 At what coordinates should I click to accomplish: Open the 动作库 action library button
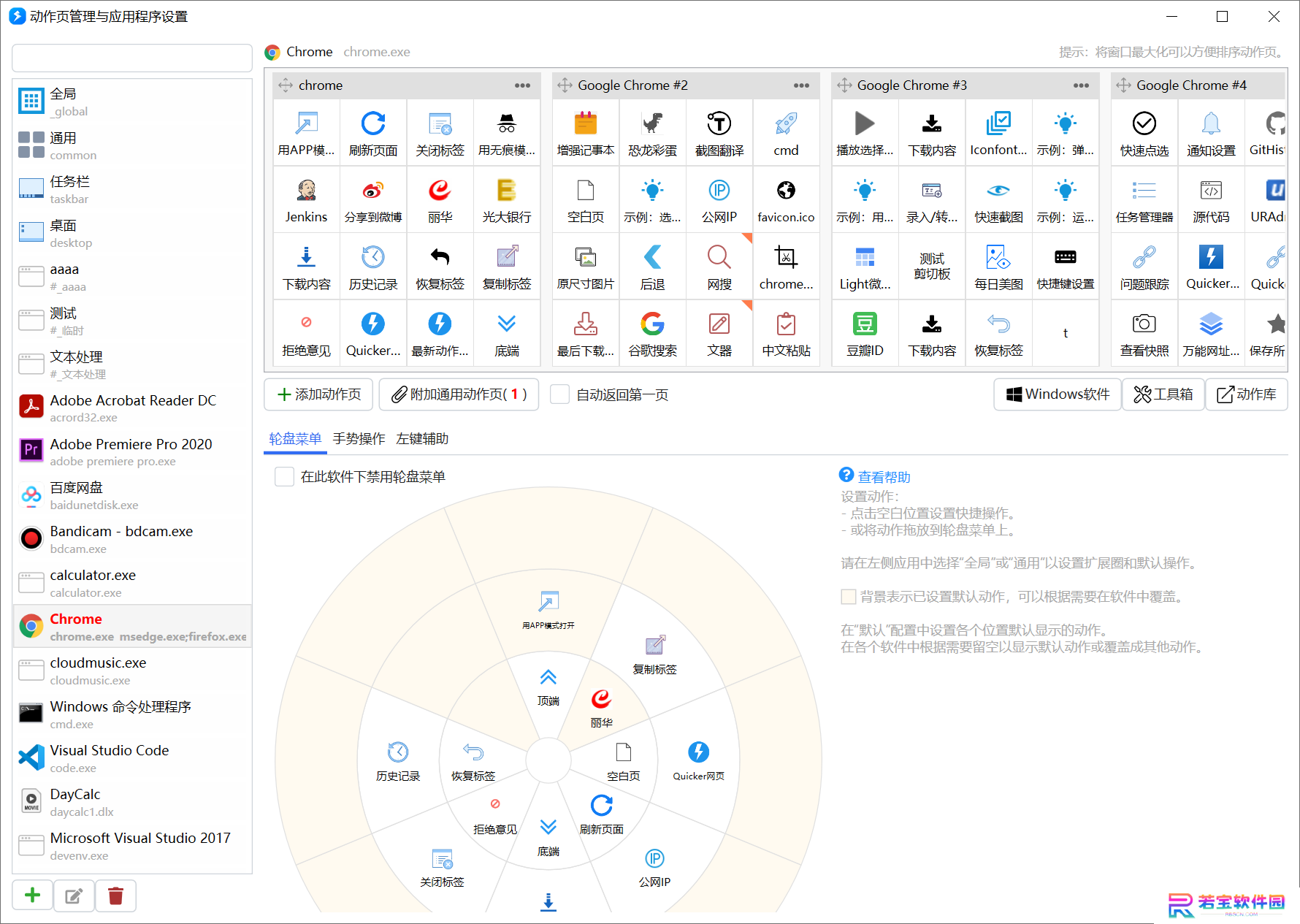tap(1246, 394)
